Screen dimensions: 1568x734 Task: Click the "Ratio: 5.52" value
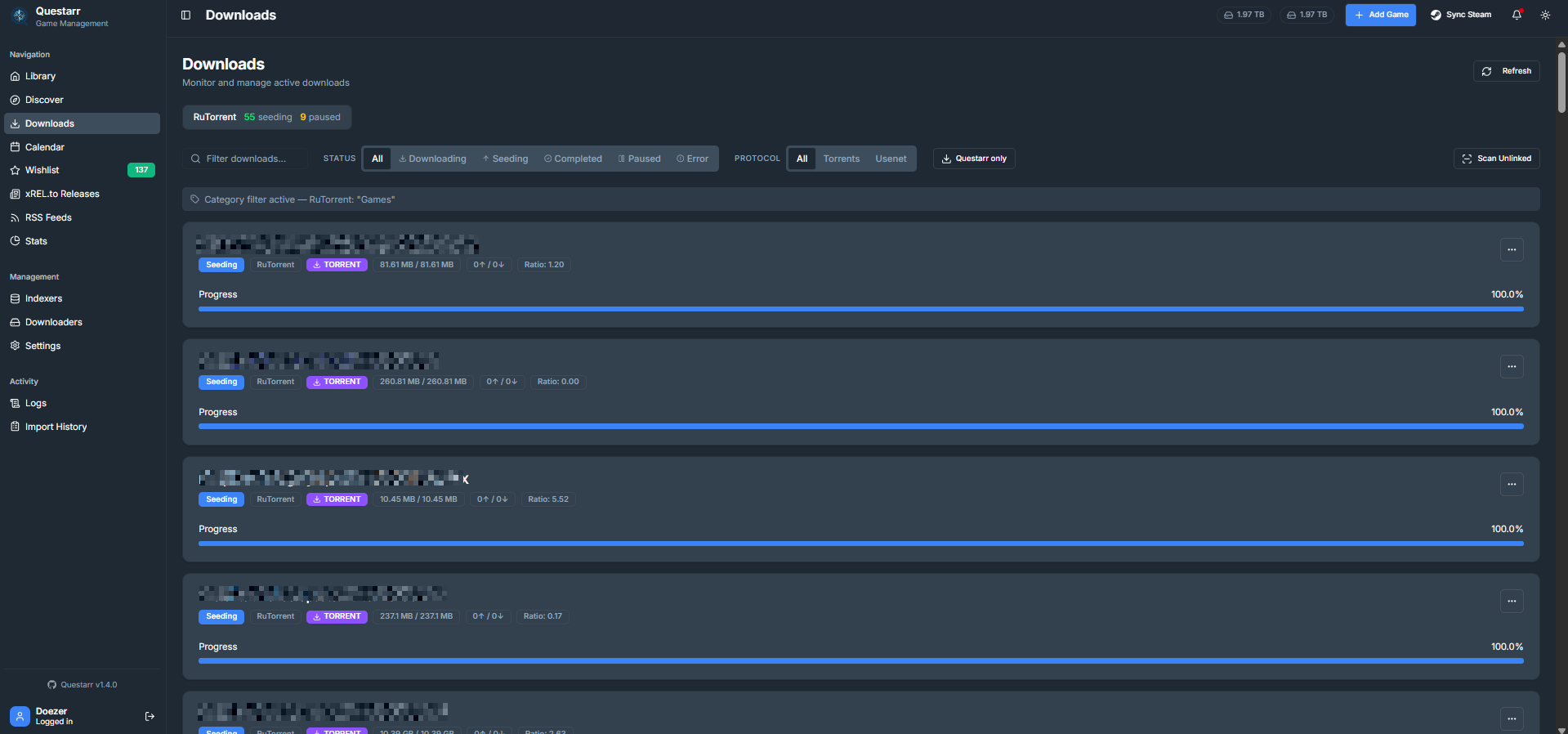click(548, 499)
